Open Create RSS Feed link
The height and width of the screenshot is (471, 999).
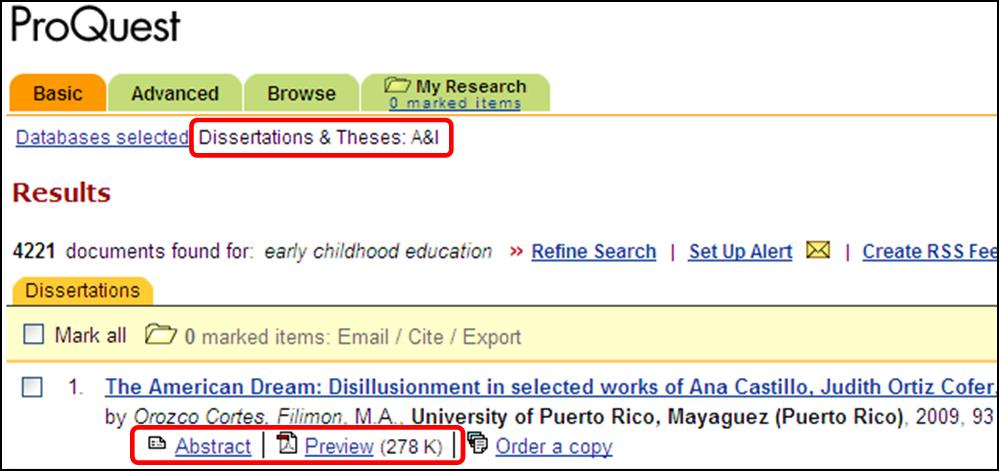click(x=928, y=252)
